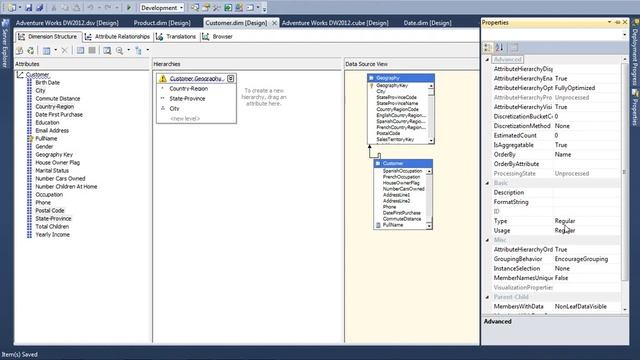This screenshot has height=360, width=640.
Task: Click the Customer Geography hierarchy warning icon
Action: coord(163,78)
